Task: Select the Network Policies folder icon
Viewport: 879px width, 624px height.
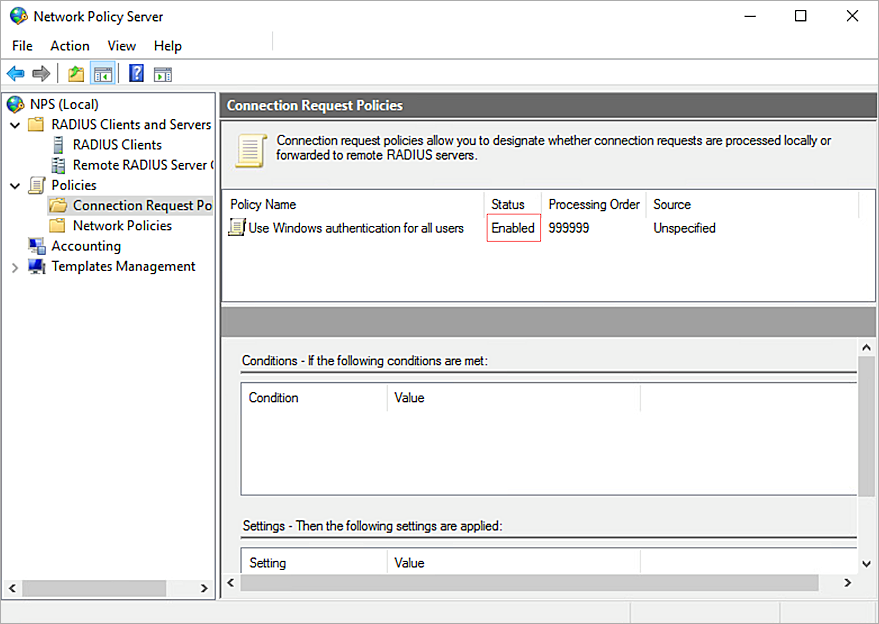Action: point(57,225)
